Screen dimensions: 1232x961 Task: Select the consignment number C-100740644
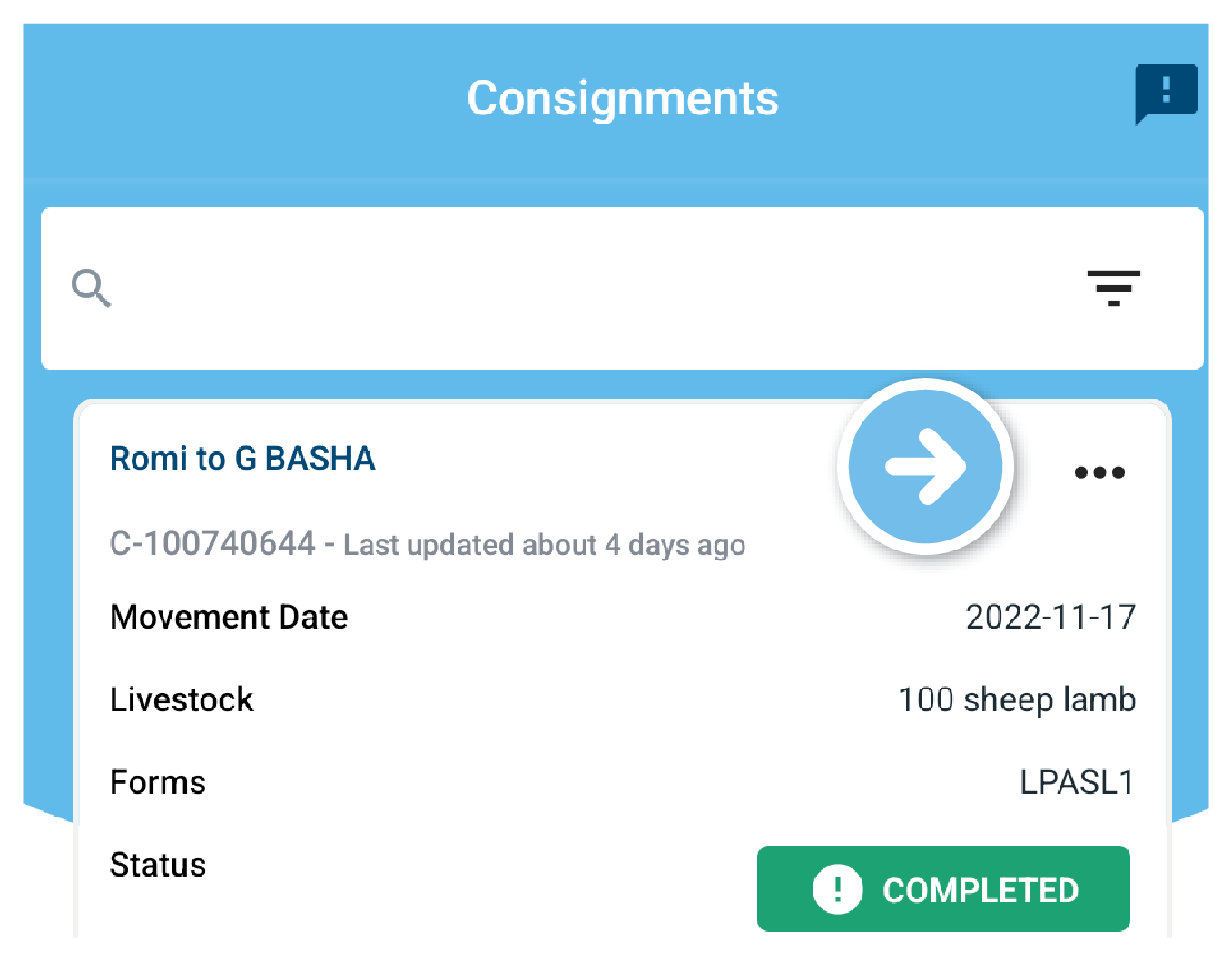(212, 544)
